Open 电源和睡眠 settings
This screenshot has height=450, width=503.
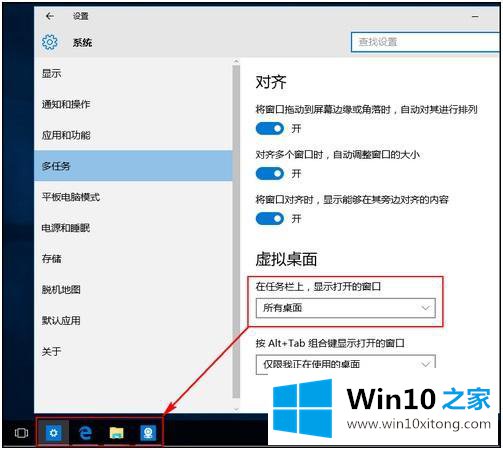click(133, 228)
